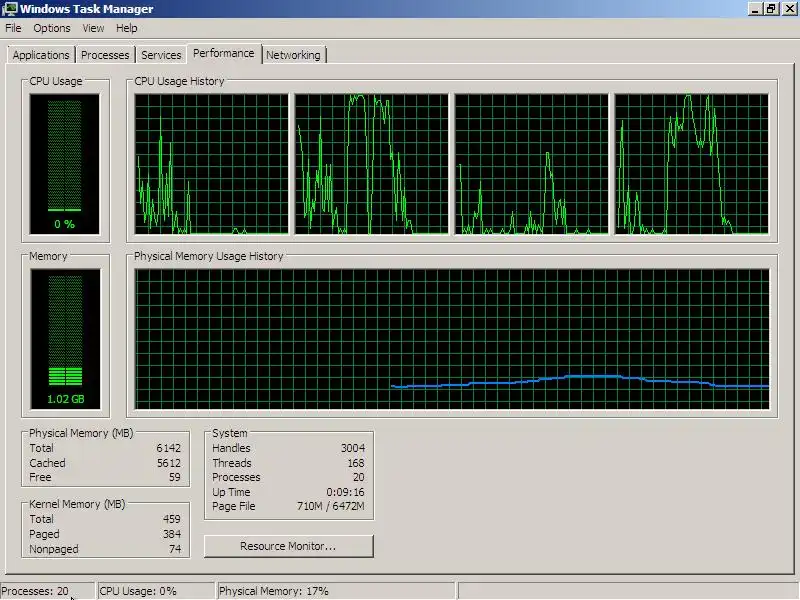800x600 pixels.
Task: Click the 'CPU Usage History' group label
Action: click(179, 81)
